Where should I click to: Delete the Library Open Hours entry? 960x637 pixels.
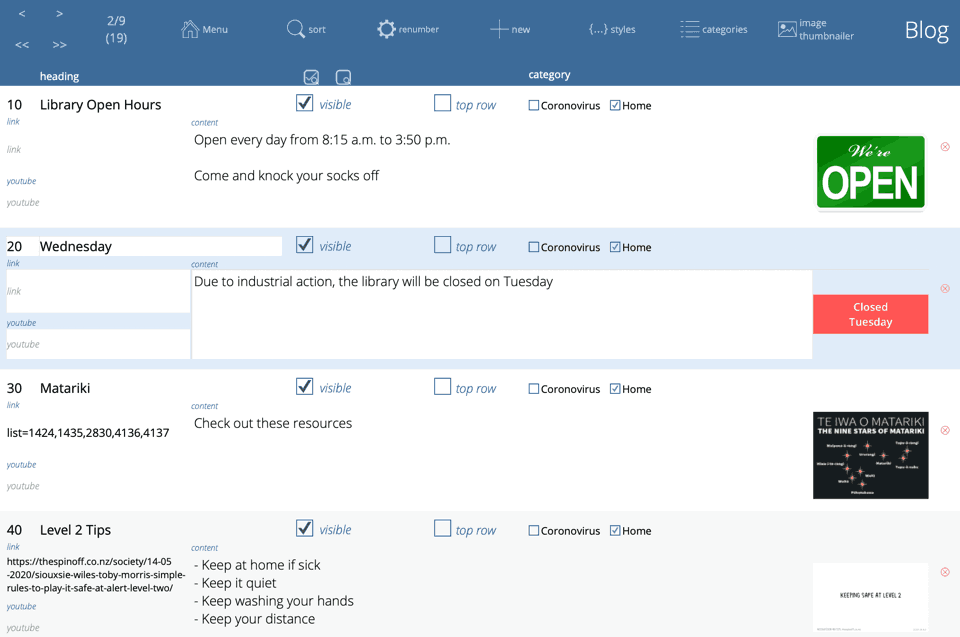(945, 147)
